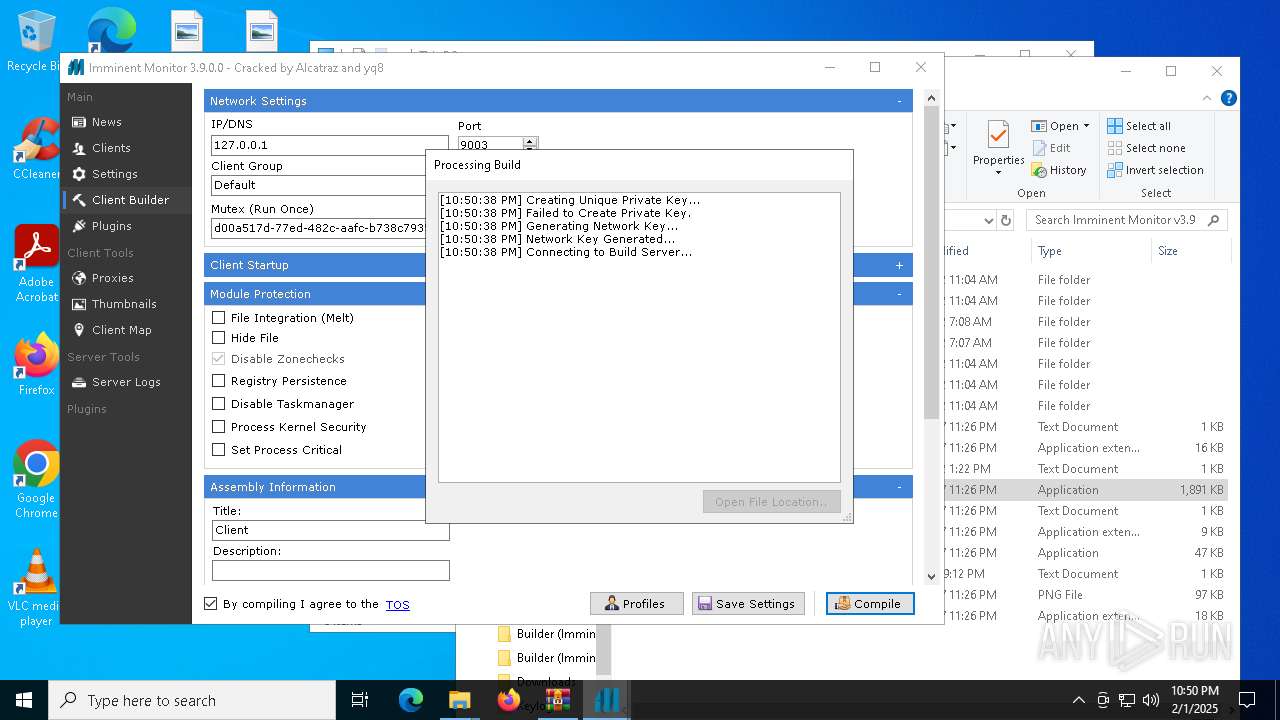Collapse the Module Protection section
Image resolution: width=1280 pixels, height=720 pixels.
coord(899,294)
